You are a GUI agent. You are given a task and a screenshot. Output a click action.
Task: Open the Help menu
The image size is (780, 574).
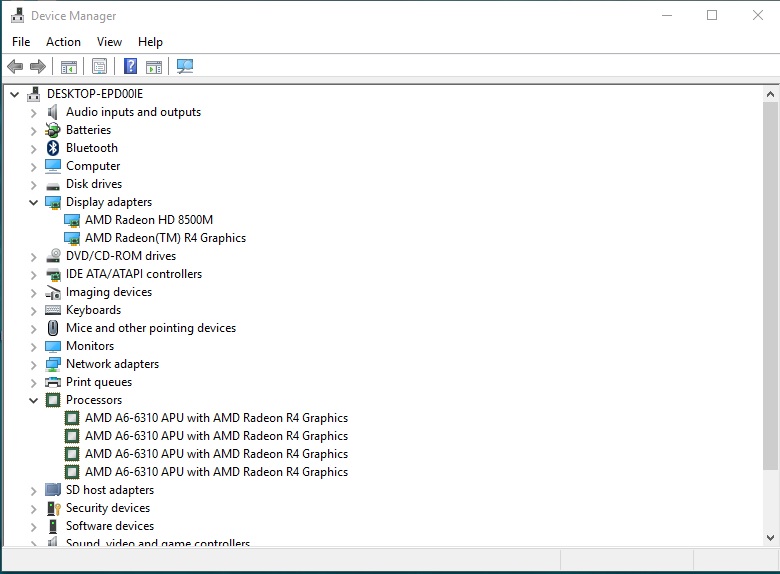[150, 42]
